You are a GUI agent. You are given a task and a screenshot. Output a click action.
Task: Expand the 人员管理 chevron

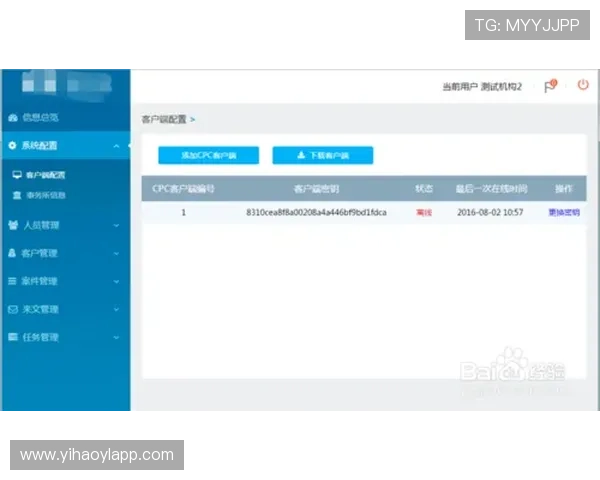pos(116,225)
